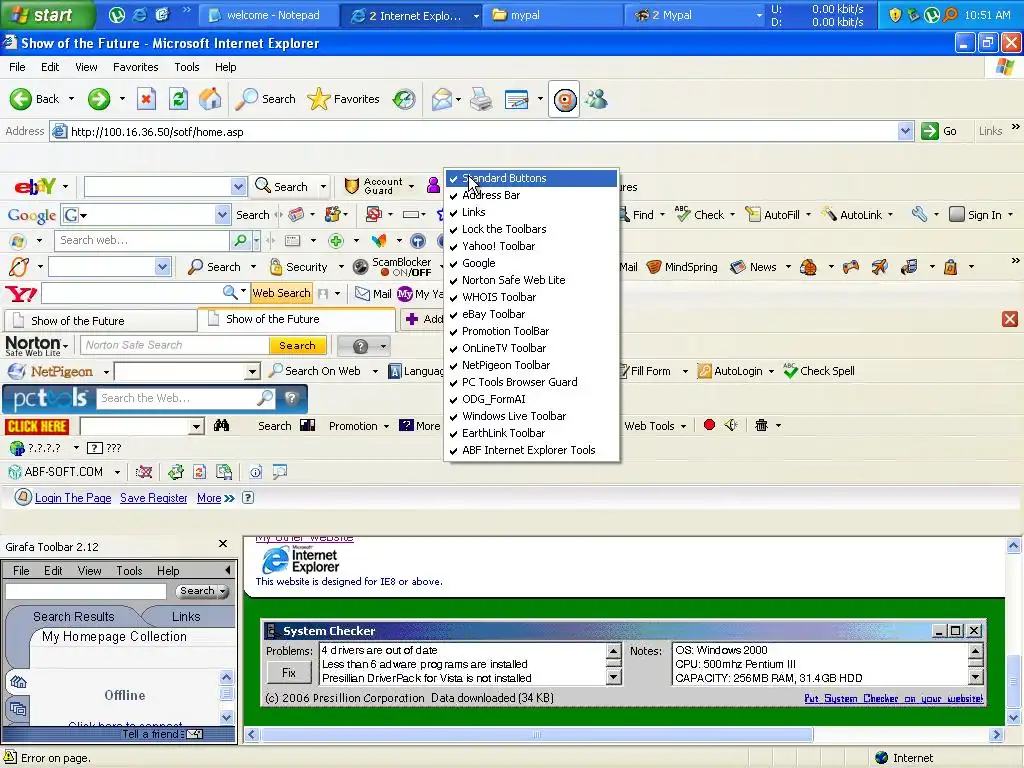
Task: Uncheck Address Bar in the toolbar menu
Action: 531,195
